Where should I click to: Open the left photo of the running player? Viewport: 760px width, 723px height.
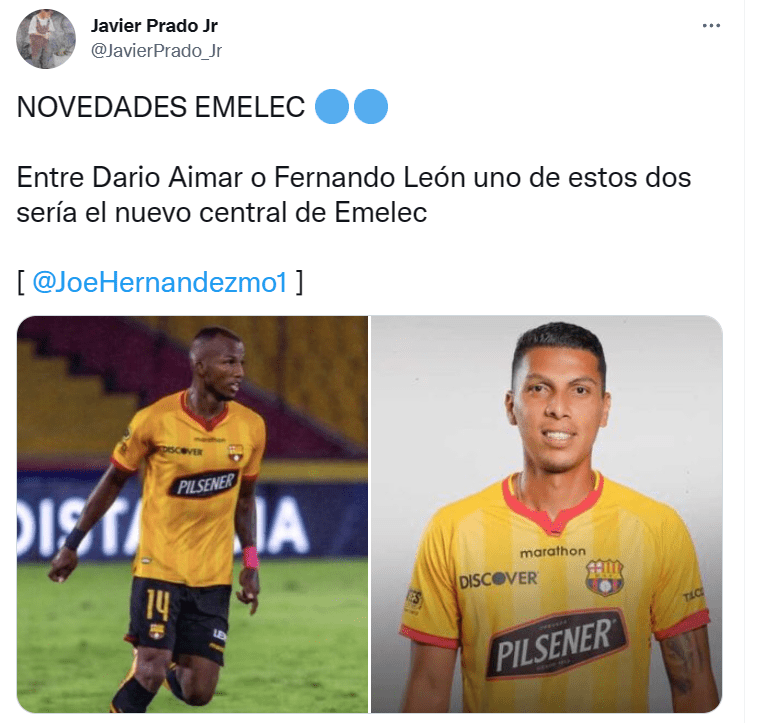[192, 514]
